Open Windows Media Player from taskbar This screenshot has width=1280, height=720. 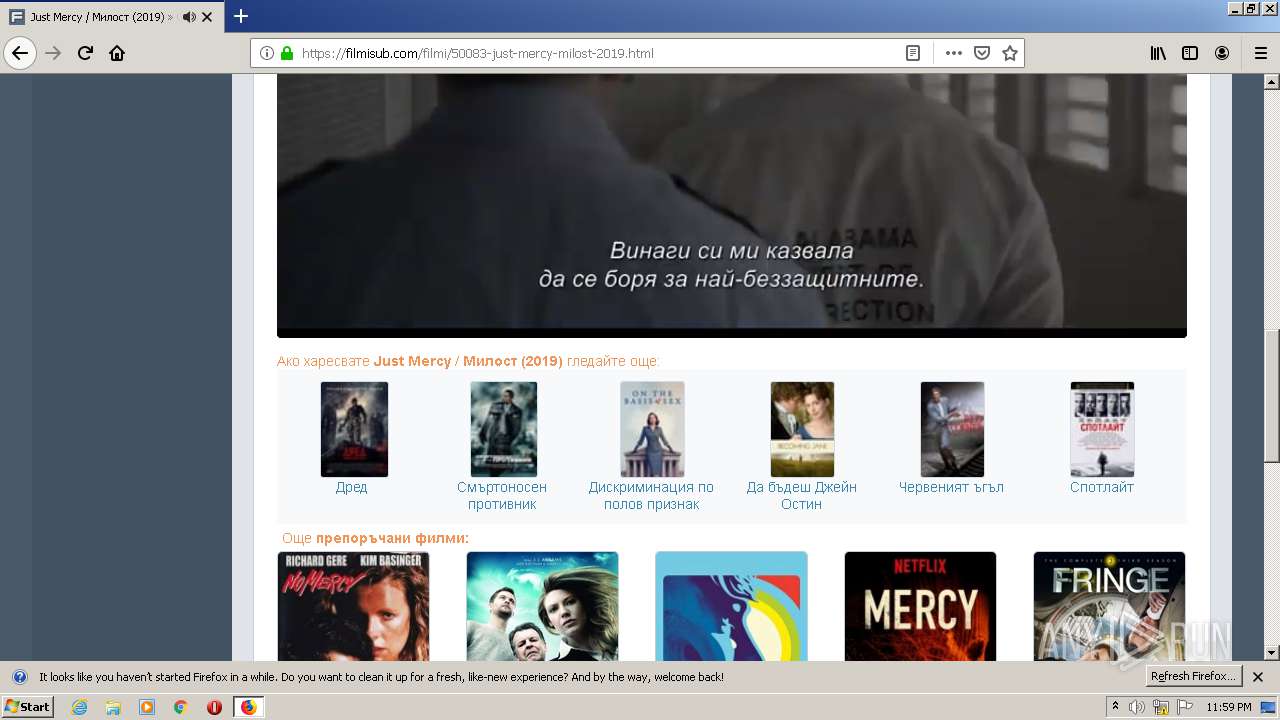147,707
